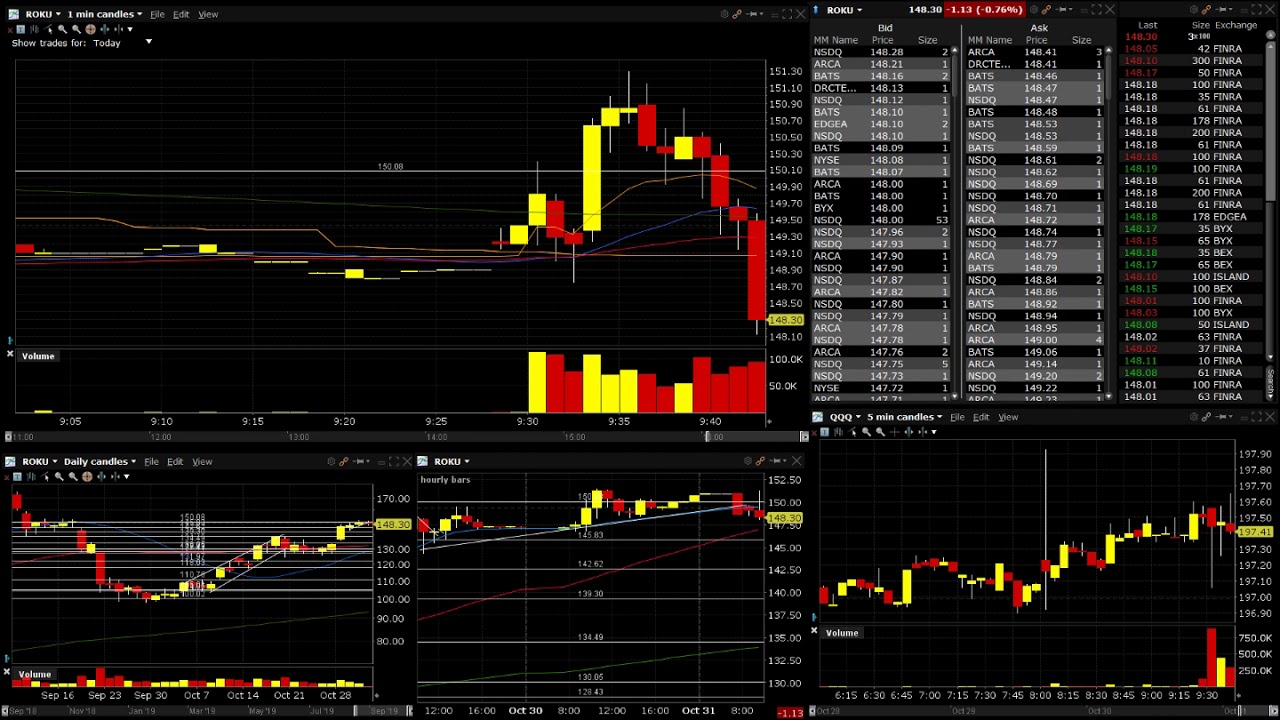This screenshot has width=1280, height=720.
Task: Click the zoom out magnifier in 1 min chart
Action: pyautogui.click(x=76, y=29)
